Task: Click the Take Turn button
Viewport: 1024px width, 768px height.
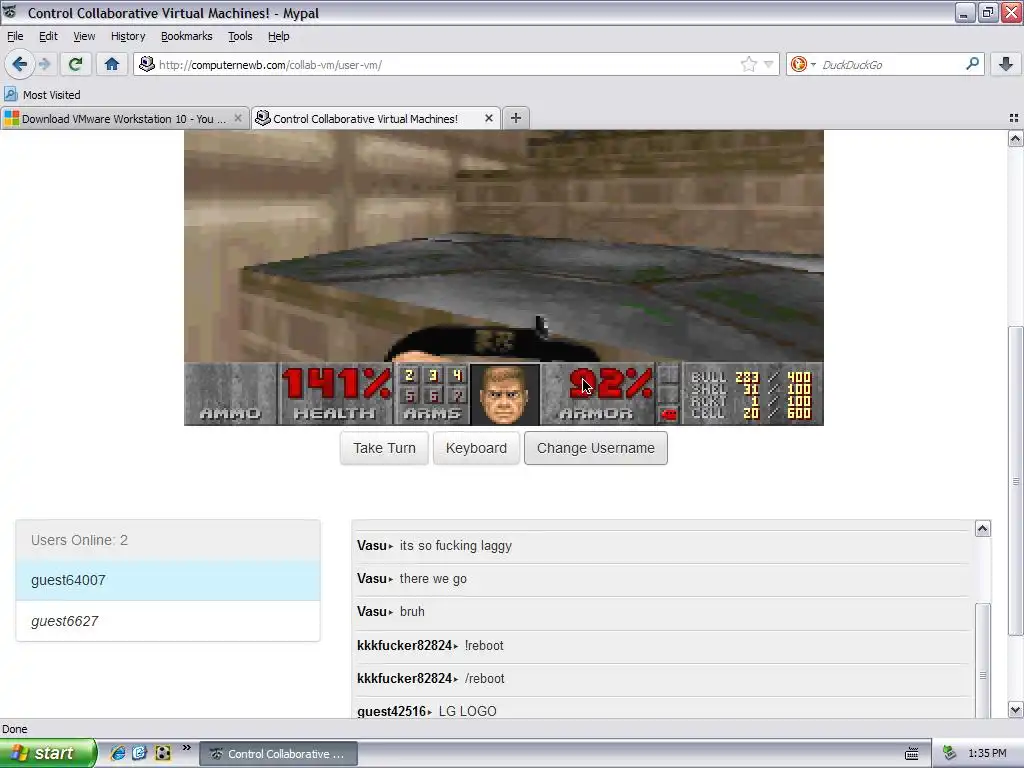Action: (384, 448)
